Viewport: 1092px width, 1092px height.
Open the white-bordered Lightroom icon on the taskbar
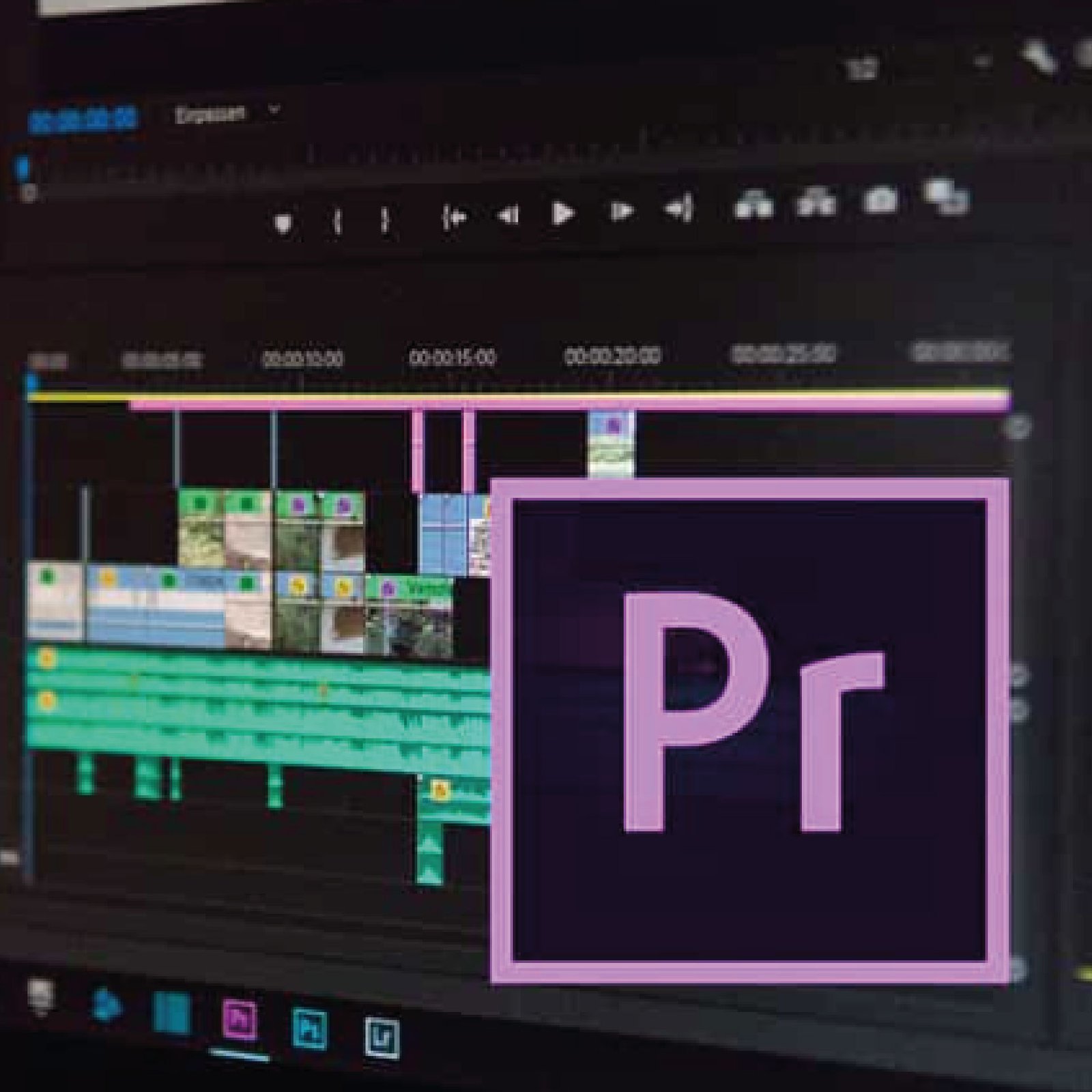(x=382, y=1037)
